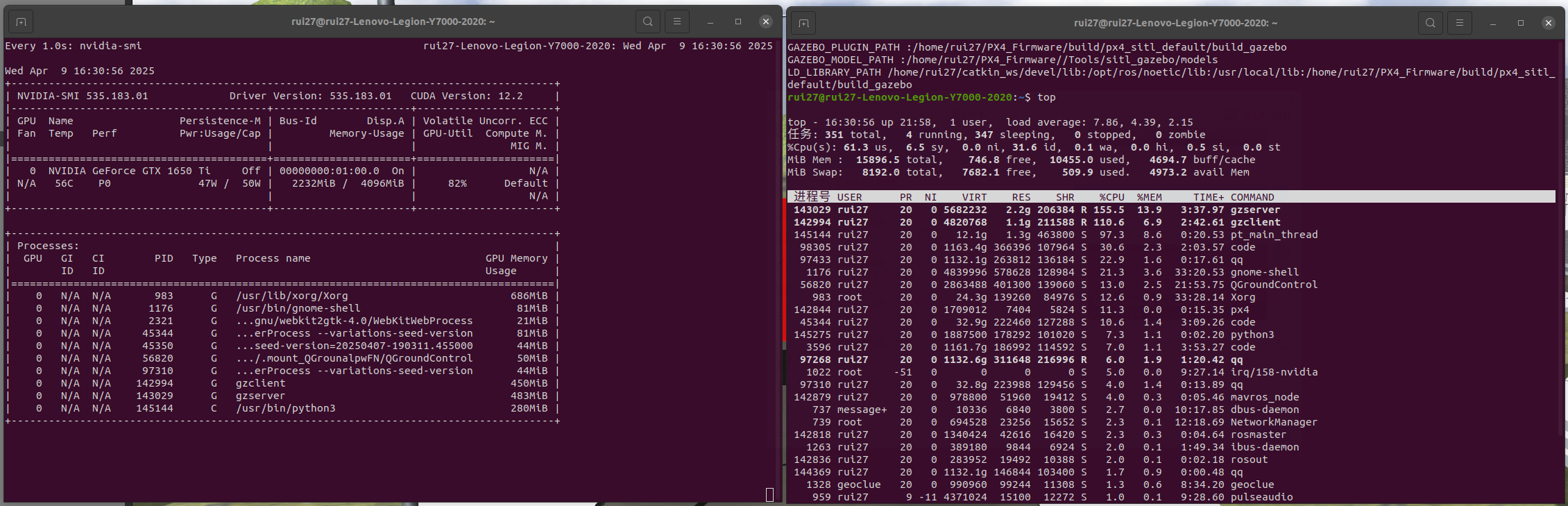This screenshot has height=506, width=1568.
Task: Click the Driver Version 535.183.01 text
Action: click(310, 96)
